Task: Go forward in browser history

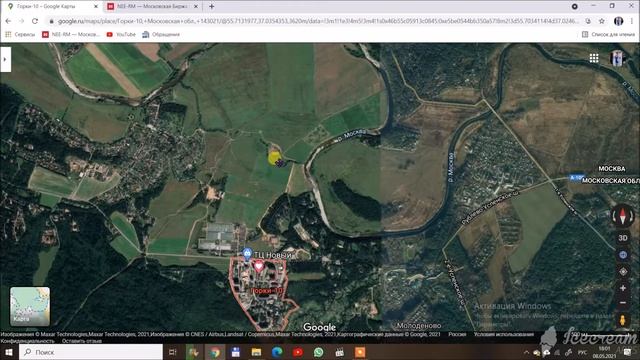Action: (21, 21)
